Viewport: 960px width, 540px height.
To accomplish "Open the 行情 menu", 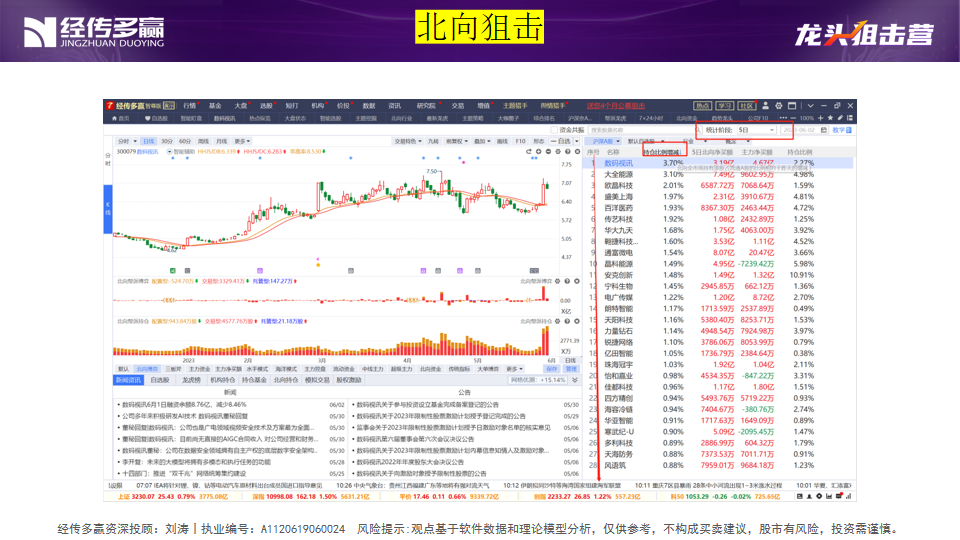I will coord(189,106).
